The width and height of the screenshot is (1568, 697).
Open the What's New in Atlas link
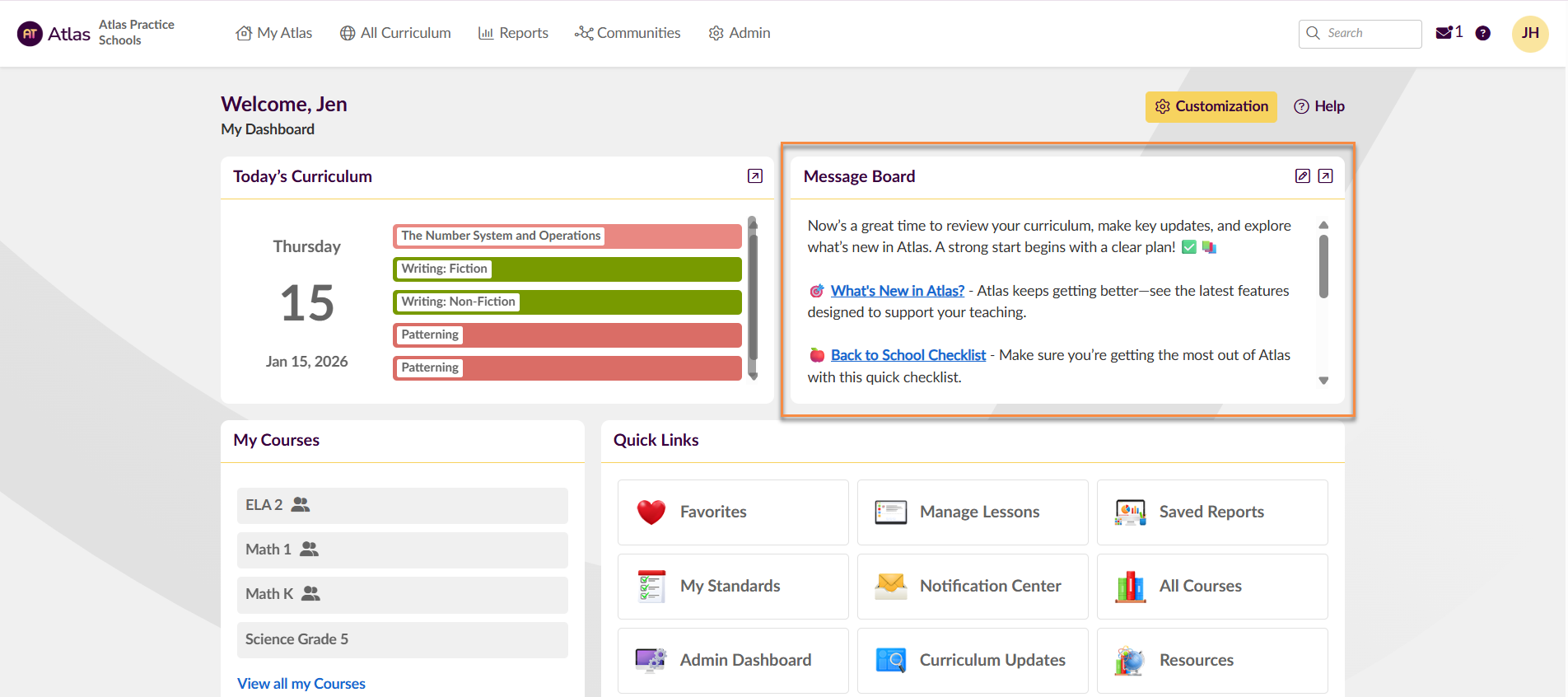tap(897, 291)
